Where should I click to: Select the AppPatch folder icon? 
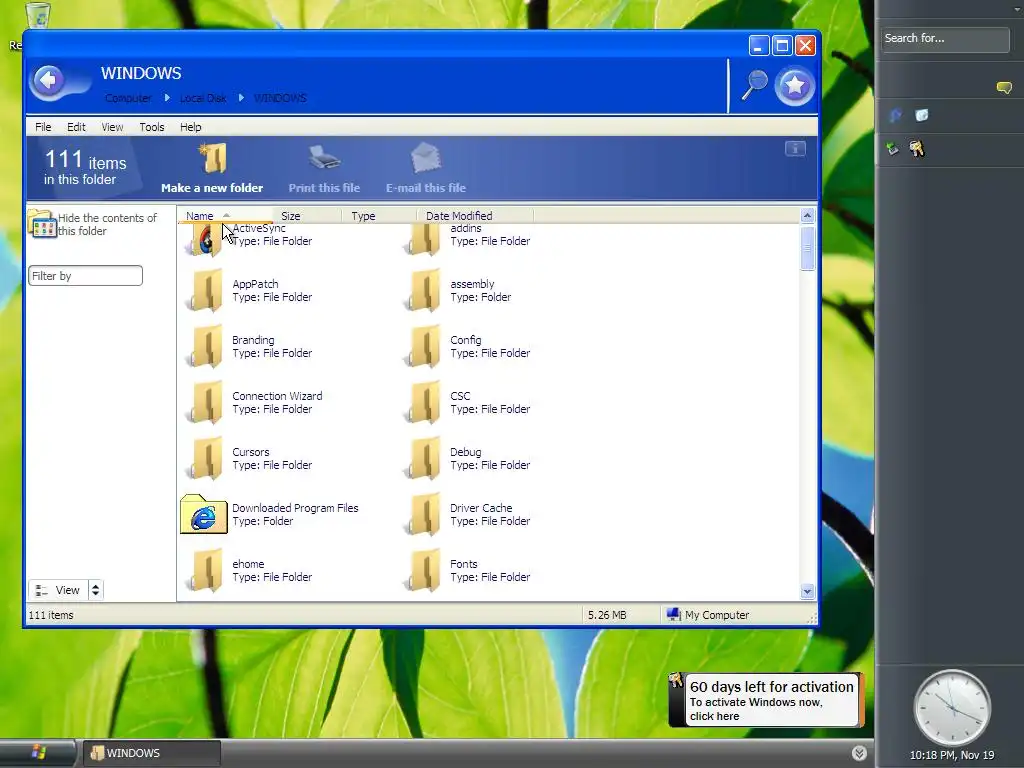click(x=205, y=291)
